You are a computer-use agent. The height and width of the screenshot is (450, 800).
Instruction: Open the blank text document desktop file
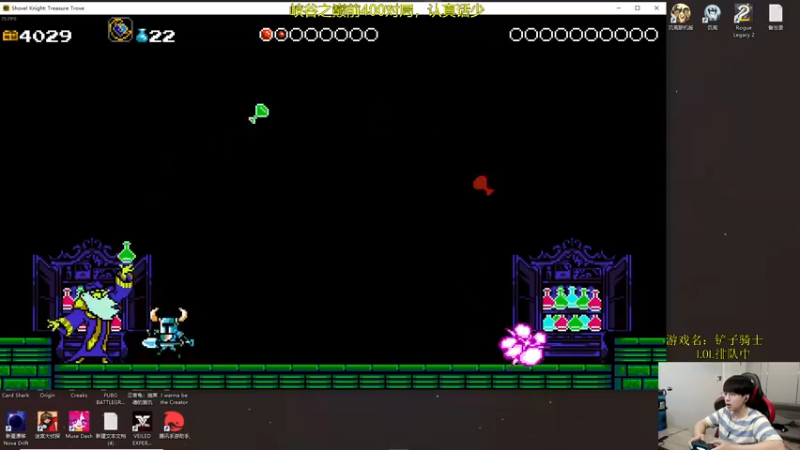click(111, 428)
